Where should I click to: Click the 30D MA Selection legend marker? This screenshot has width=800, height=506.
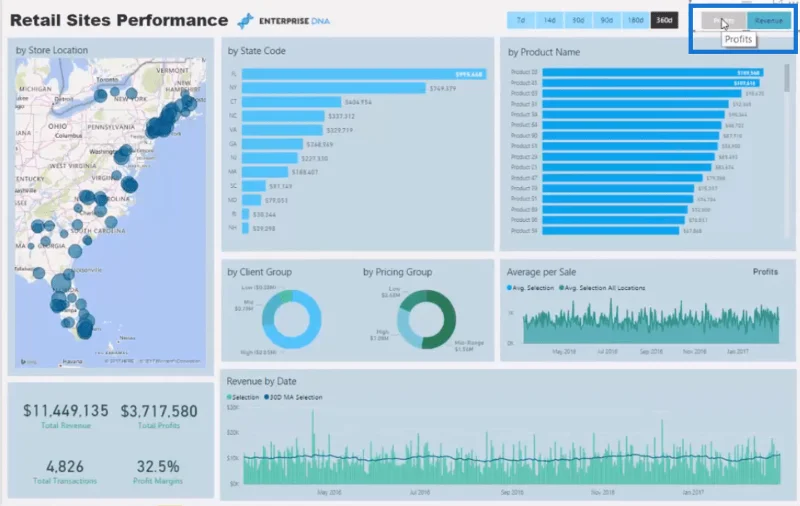tap(266, 397)
